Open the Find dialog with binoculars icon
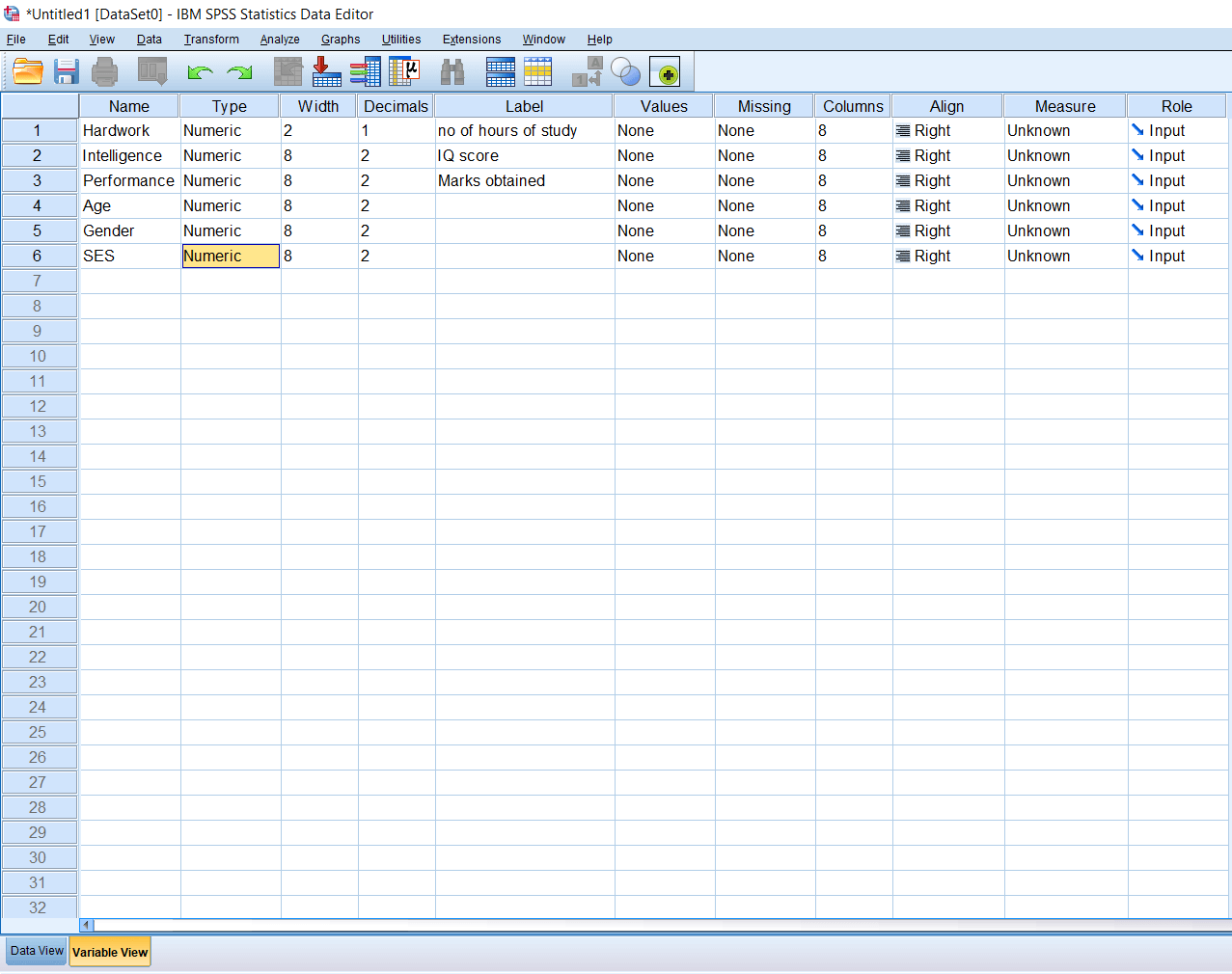1232x974 pixels. coord(452,70)
